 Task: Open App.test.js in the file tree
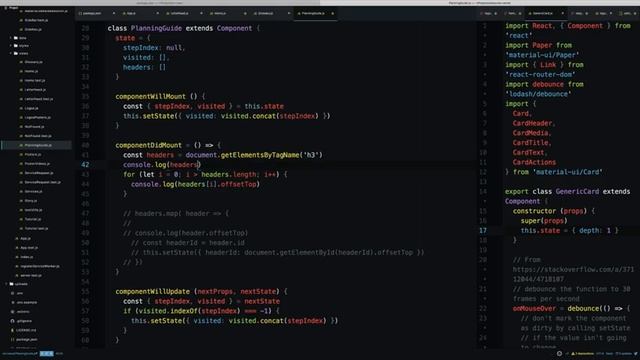(x=29, y=247)
